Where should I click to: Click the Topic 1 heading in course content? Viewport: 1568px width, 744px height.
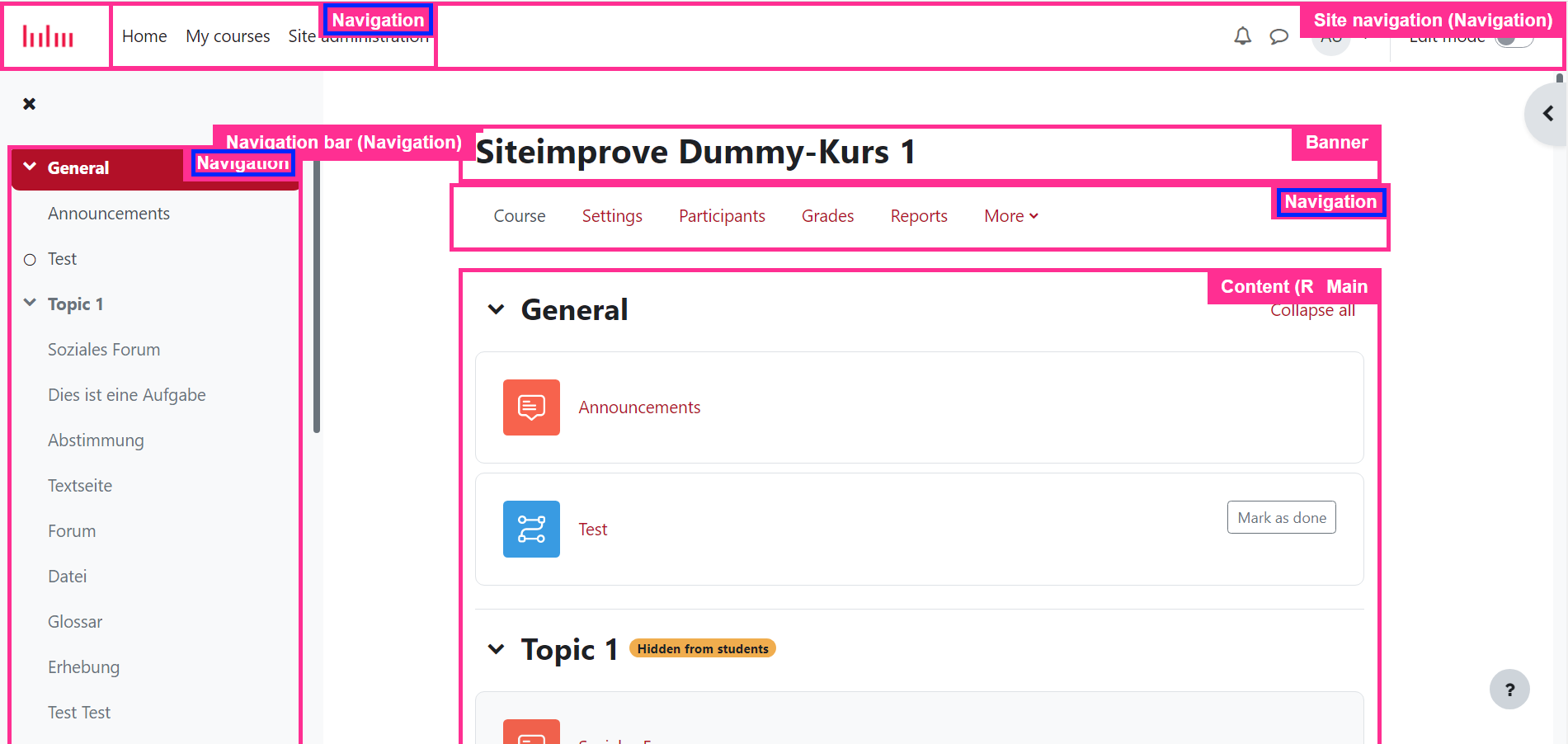point(569,650)
